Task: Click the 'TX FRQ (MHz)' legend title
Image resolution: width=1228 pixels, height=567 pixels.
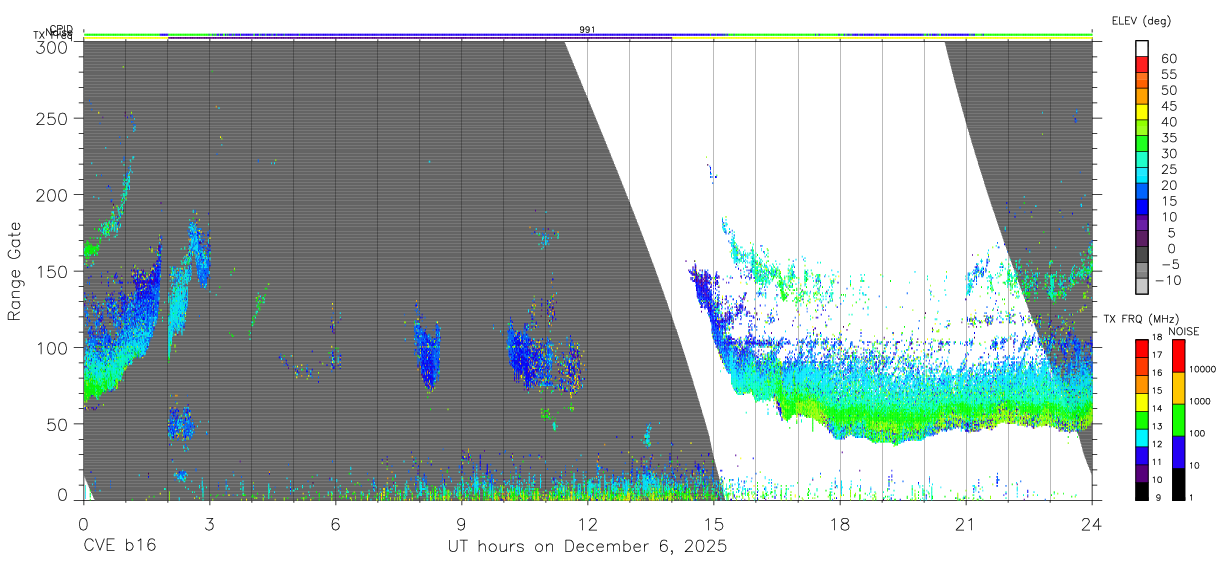Action: (x=1143, y=319)
